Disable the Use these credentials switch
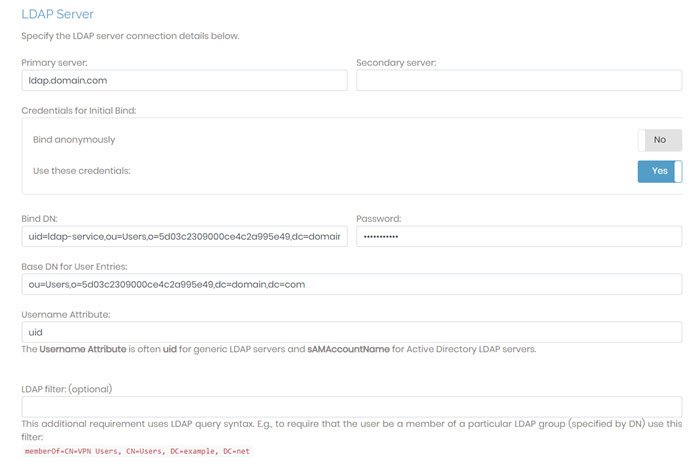The width and height of the screenshot is (699, 467). click(x=659, y=171)
